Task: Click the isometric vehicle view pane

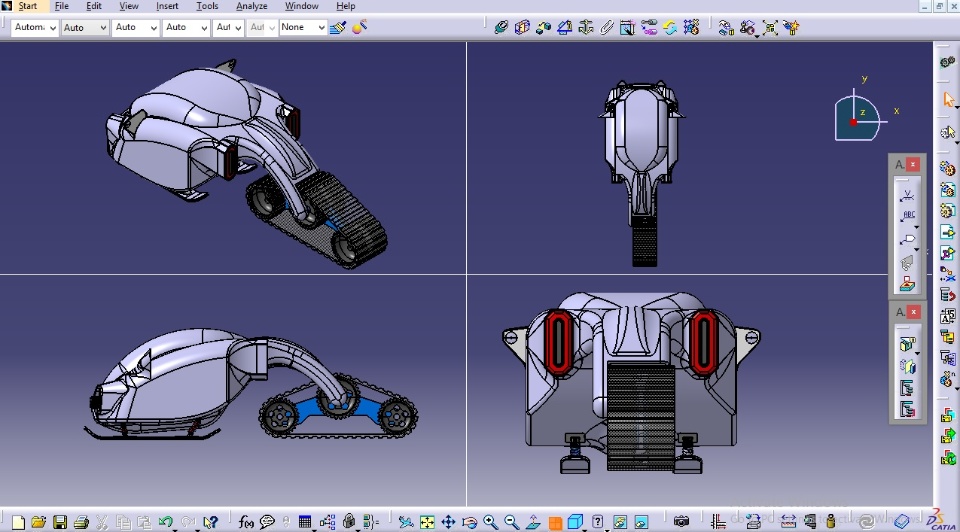Action: (x=233, y=158)
